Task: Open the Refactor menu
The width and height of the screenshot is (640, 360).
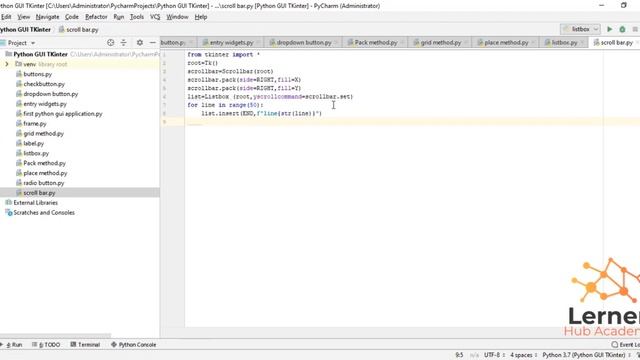Action: pos(96,17)
